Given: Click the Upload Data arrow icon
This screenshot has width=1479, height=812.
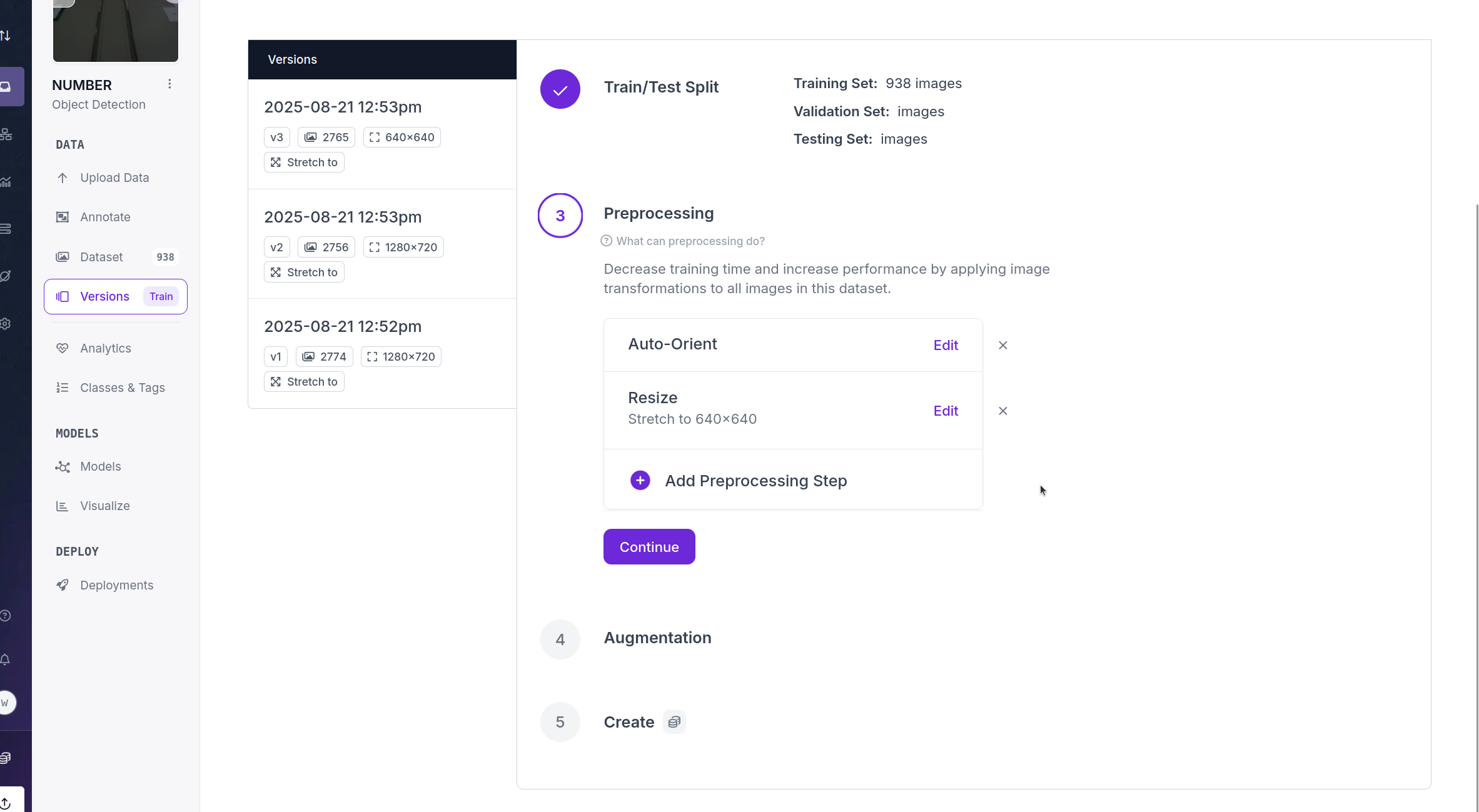Looking at the screenshot, I should tap(63, 178).
